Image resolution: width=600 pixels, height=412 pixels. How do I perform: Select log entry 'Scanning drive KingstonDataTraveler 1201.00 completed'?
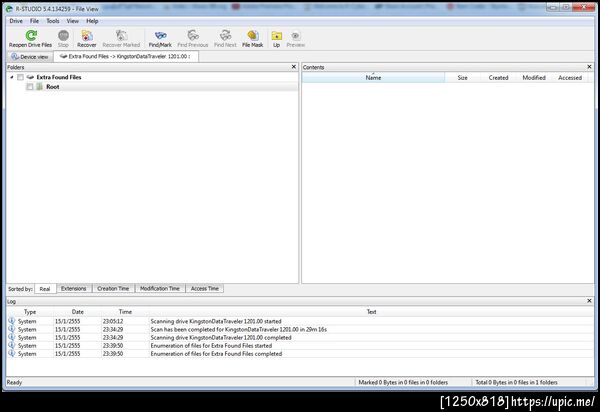pyautogui.click(x=221, y=338)
